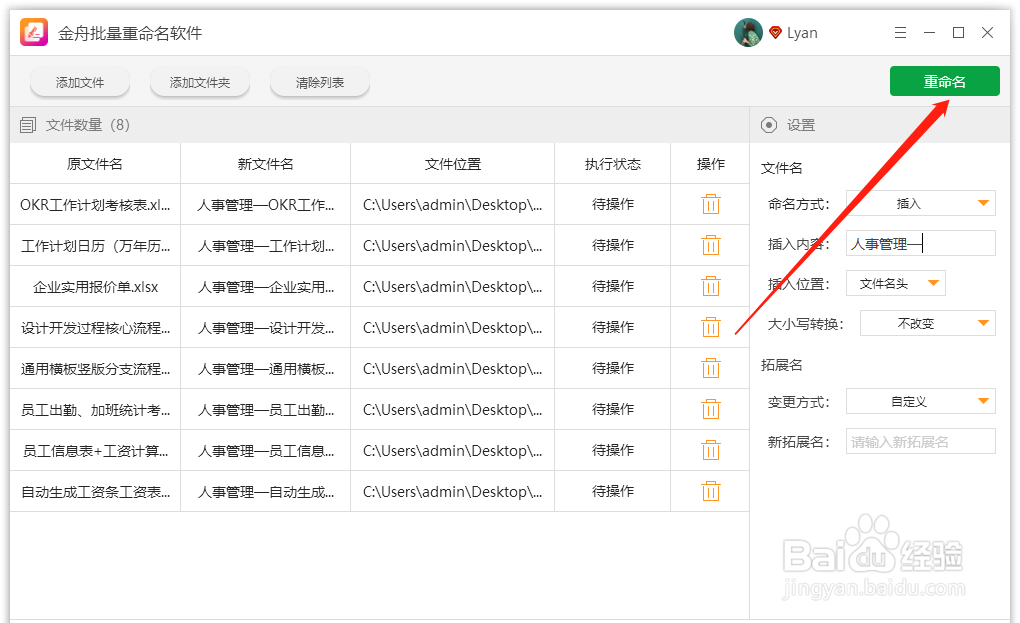
Task: Remove 员工出勤、加班统计考勤 row via trash icon
Action: tap(710, 409)
